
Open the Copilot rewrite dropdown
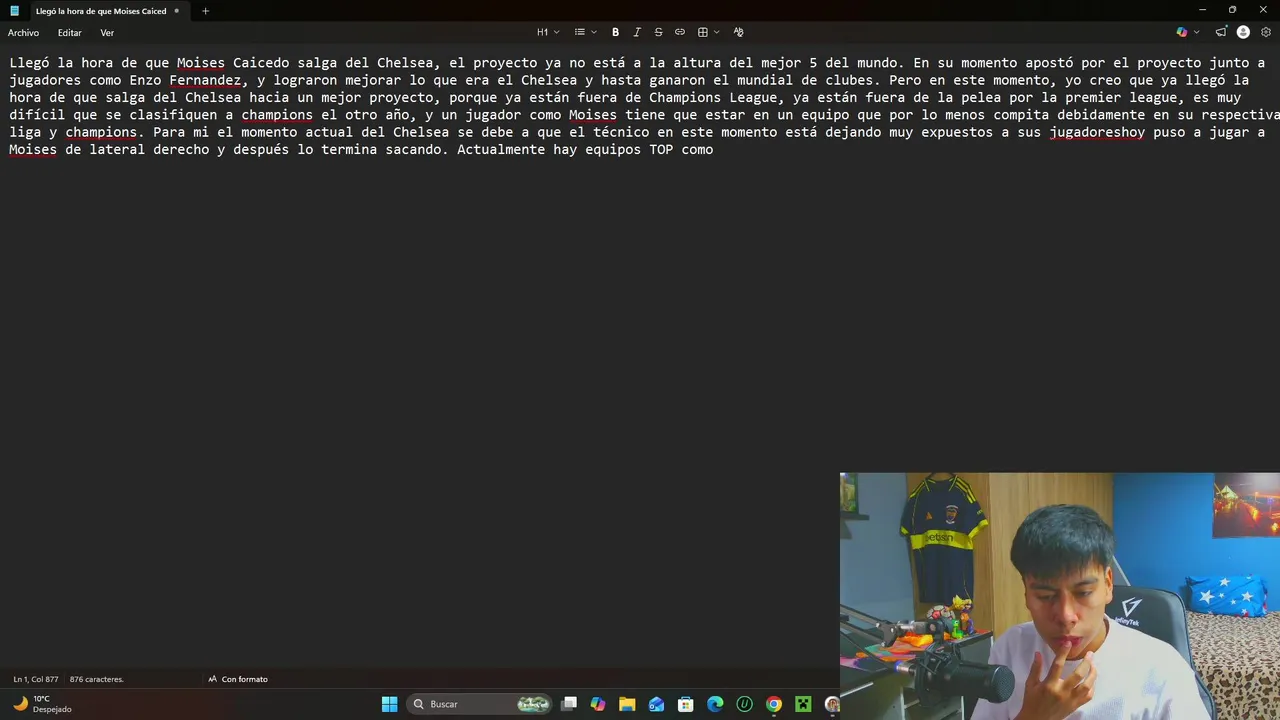pyautogui.click(x=1187, y=32)
